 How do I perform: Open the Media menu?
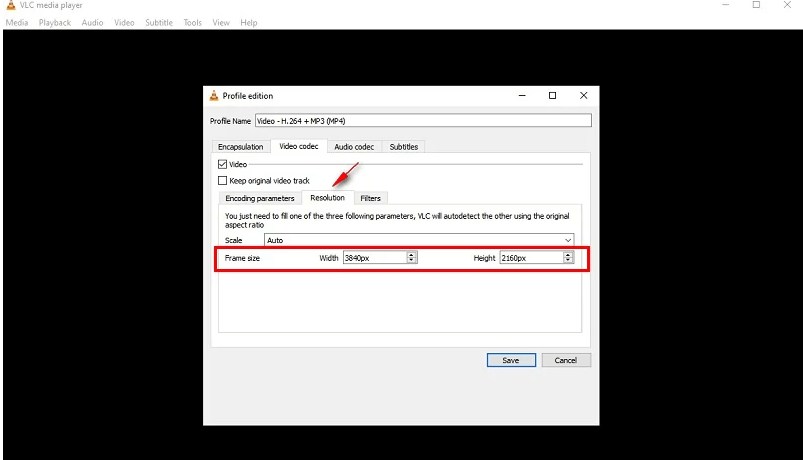pyautogui.click(x=17, y=23)
